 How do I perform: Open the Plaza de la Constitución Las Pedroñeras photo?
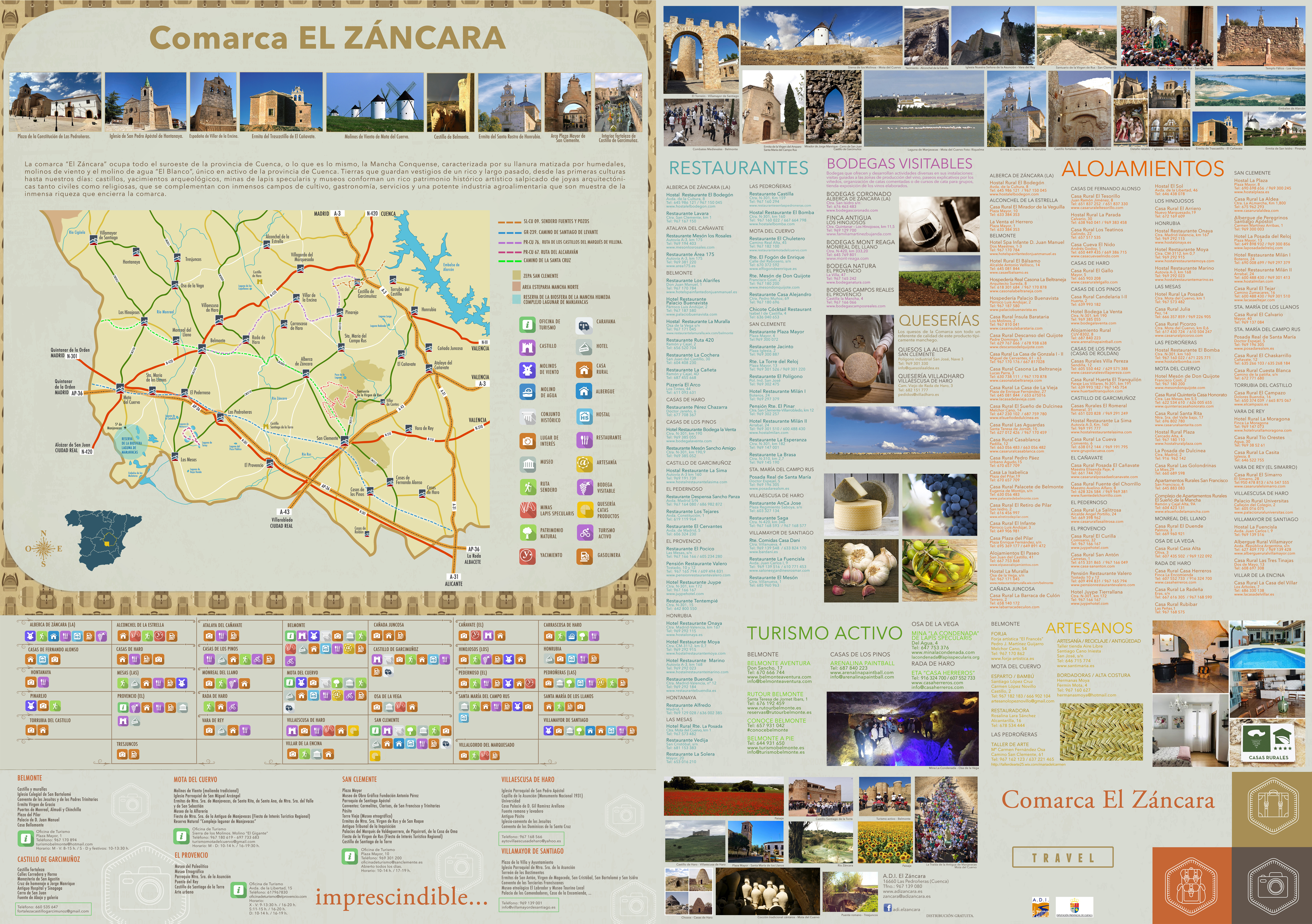click(55, 102)
